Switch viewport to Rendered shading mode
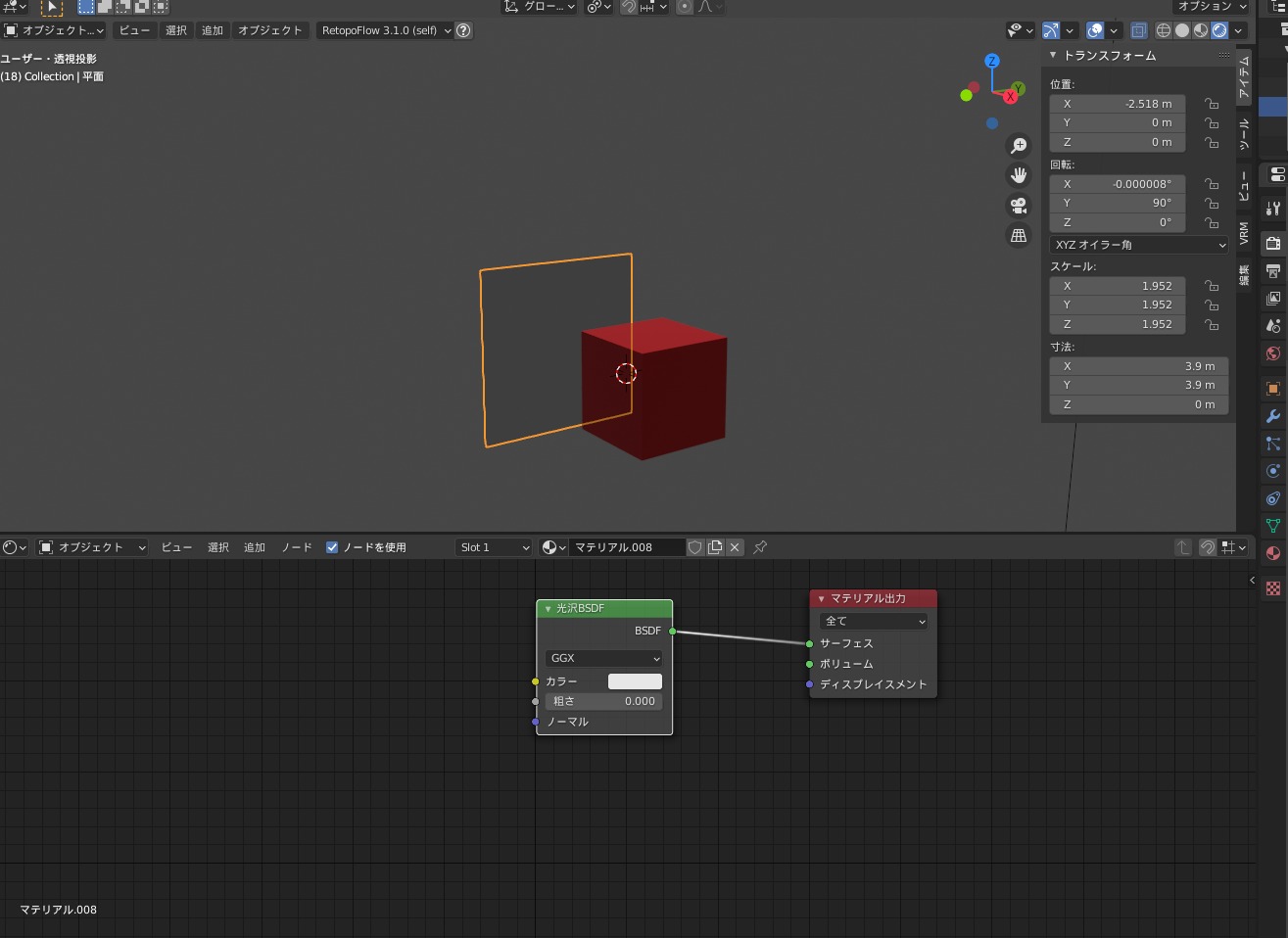 (x=1219, y=30)
